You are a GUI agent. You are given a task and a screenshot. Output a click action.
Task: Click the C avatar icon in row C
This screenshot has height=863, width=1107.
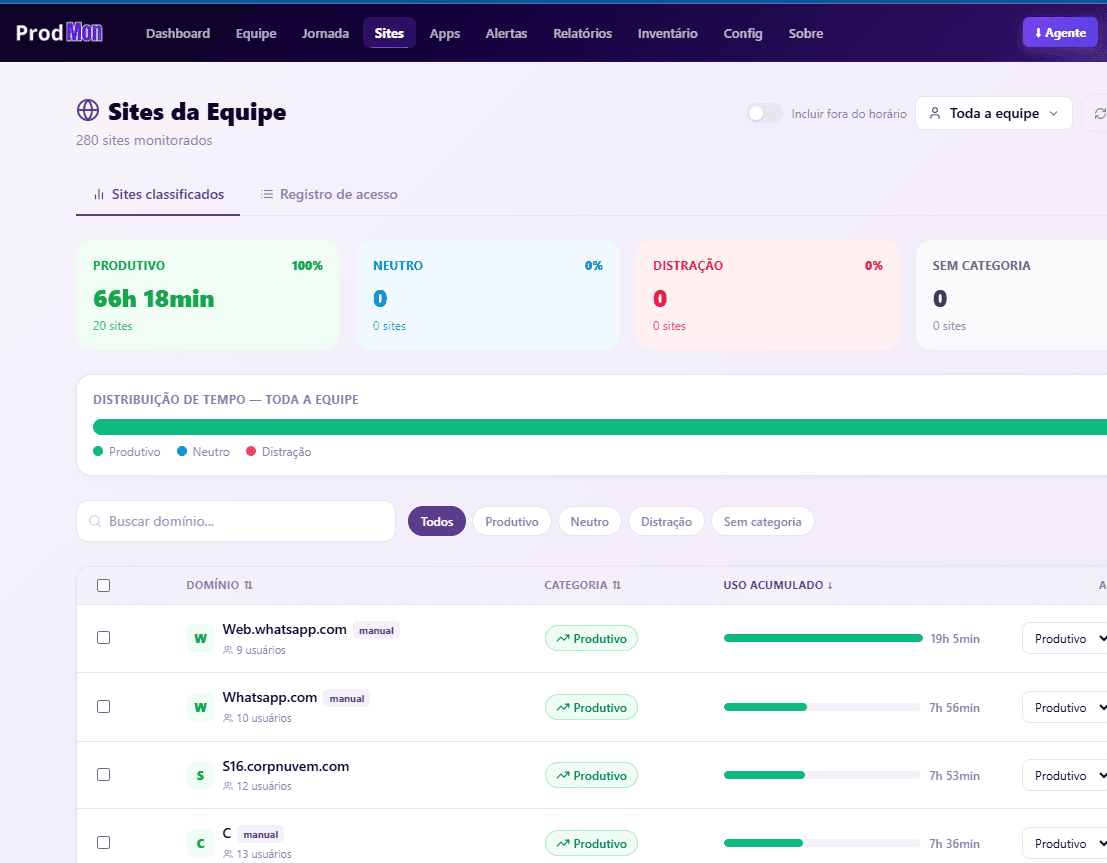pyautogui.click(x=201, y=843)
